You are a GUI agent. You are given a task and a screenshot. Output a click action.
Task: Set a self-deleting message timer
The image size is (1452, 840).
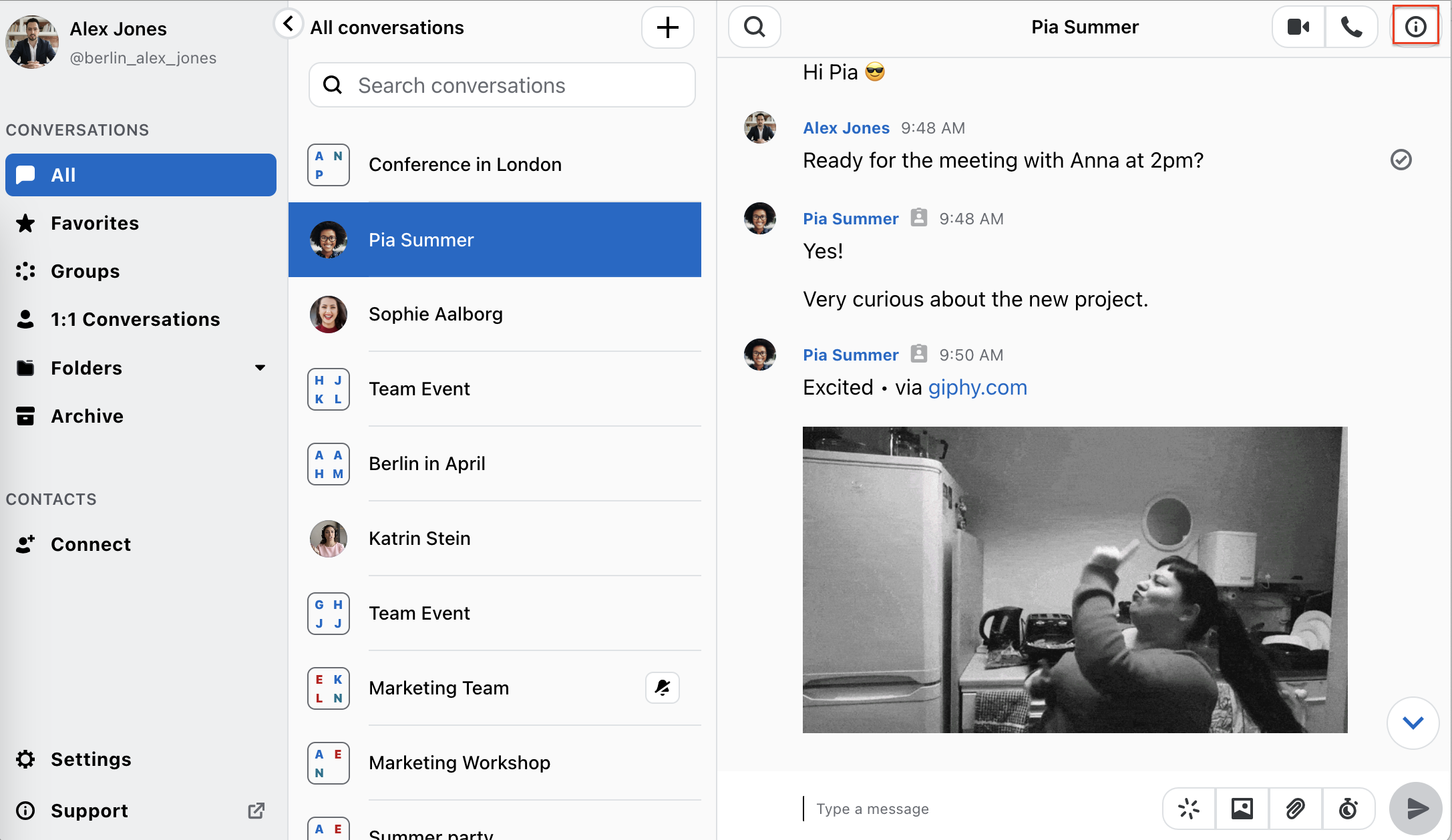point(1348,809)
